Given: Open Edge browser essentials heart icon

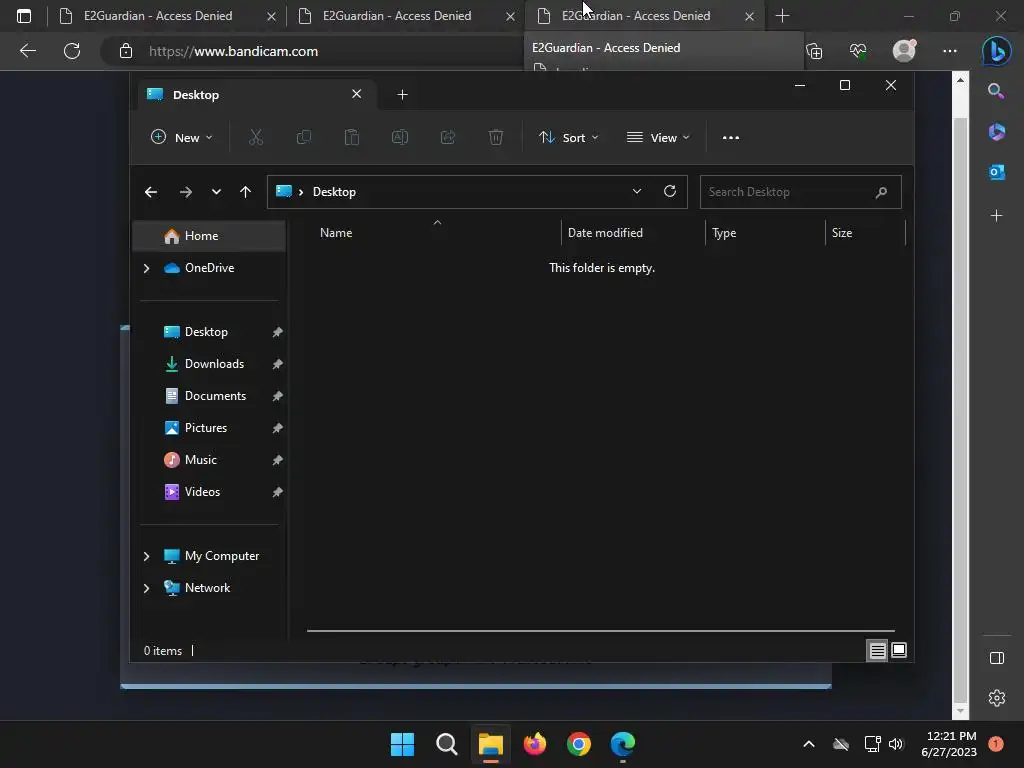Looking at the screenshot, I should 858,51.
